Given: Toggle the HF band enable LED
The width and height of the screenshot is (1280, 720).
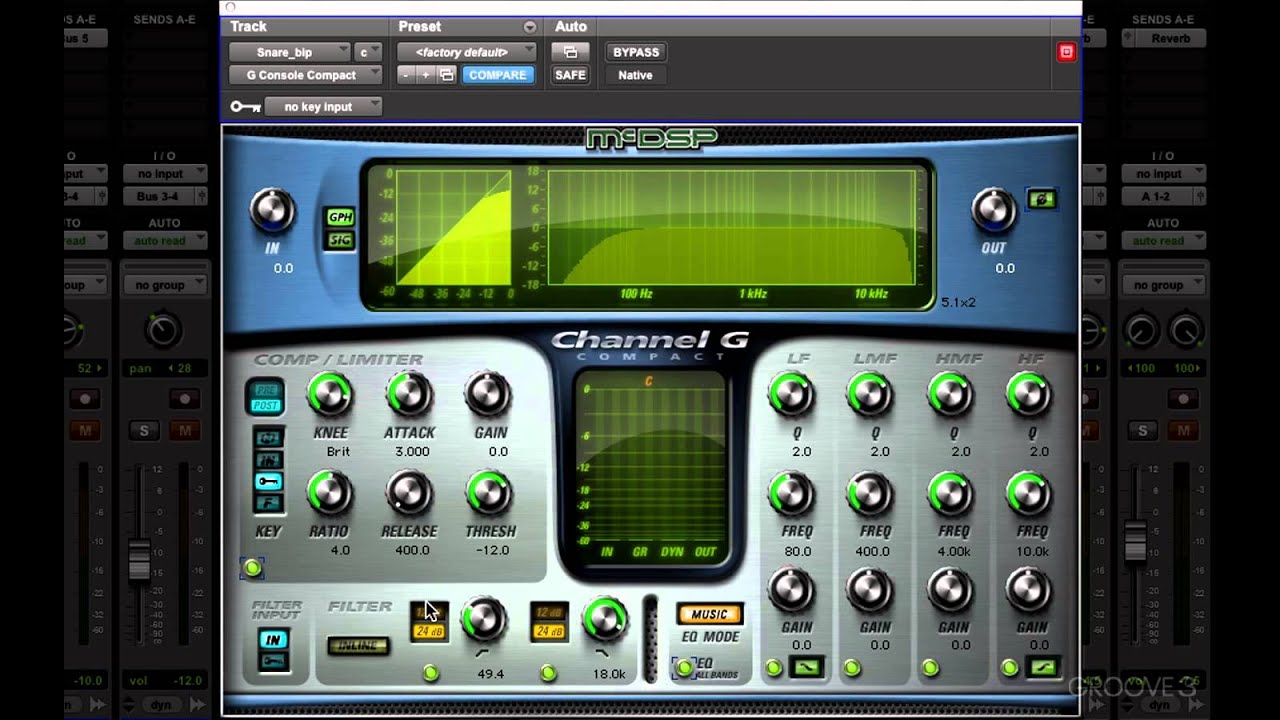Looking at the screenshot, I should (x=1010, y=667).
